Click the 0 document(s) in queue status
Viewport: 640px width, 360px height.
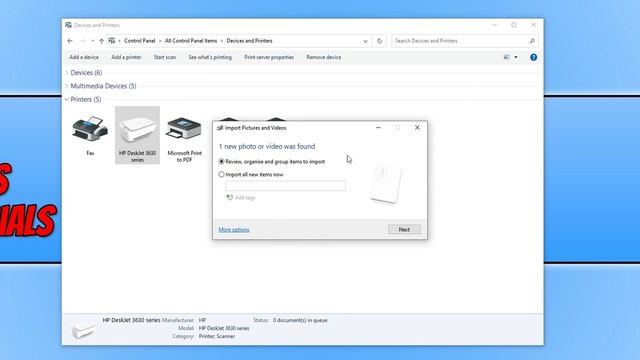tap(300, 320)
